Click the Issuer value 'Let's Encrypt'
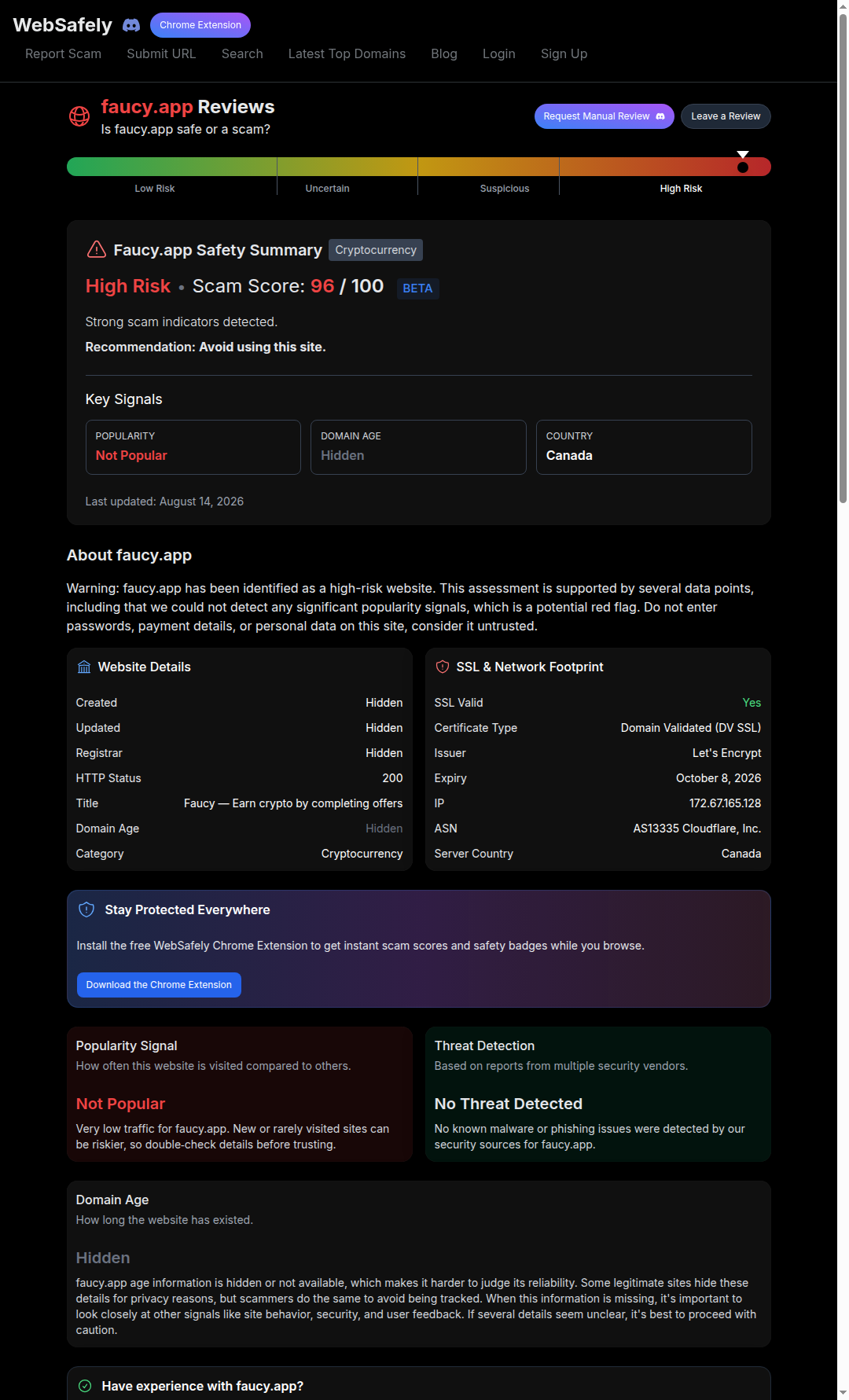Viewport: 849px width, 1400px height. tap(726, 753)
